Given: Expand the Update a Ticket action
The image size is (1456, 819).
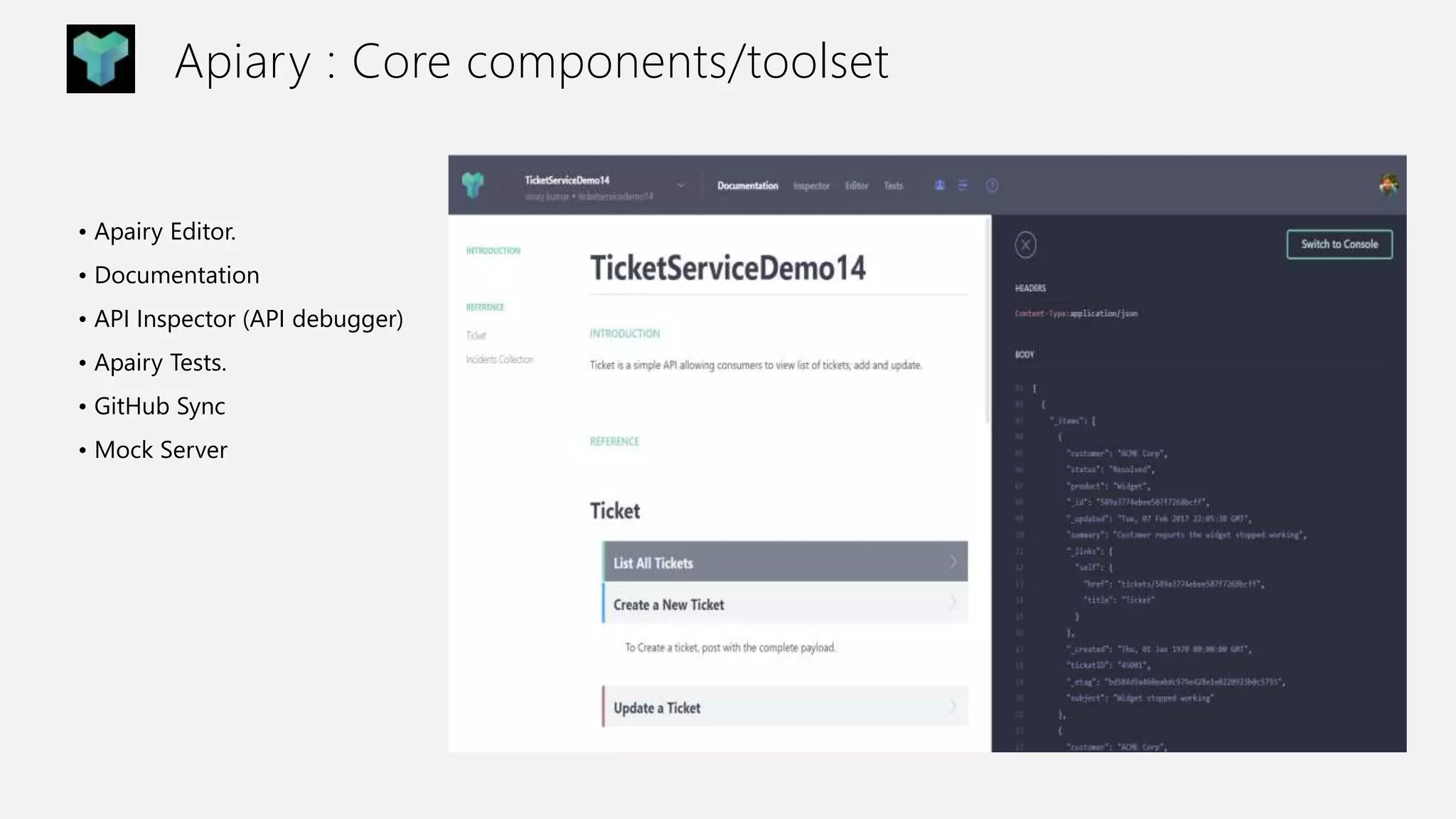Looking at the screenshot, I should point(785,707).
